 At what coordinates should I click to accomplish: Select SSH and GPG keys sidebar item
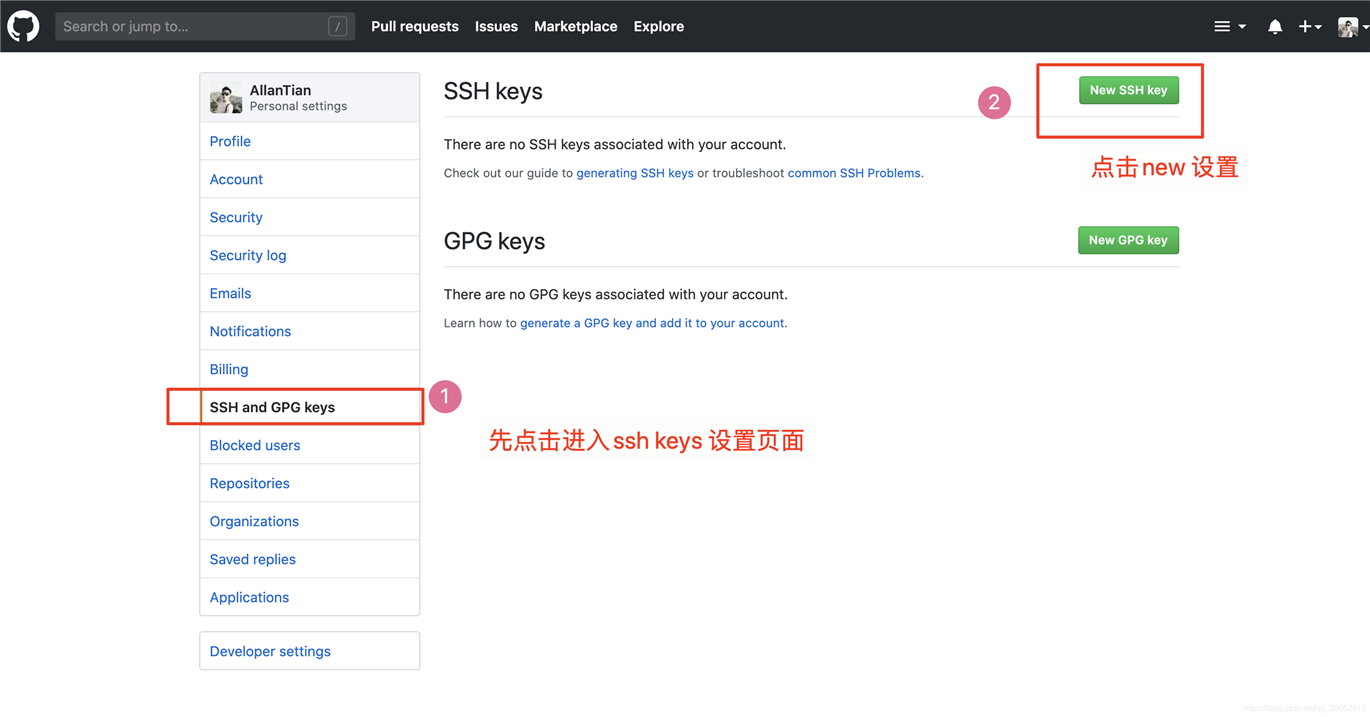coord(309,407)
